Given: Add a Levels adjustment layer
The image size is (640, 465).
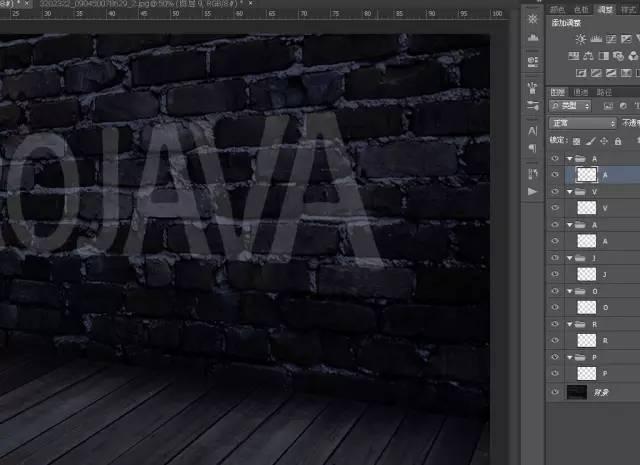Looking at the screenshot, I should pyautogui.click(x=596, y=39).
